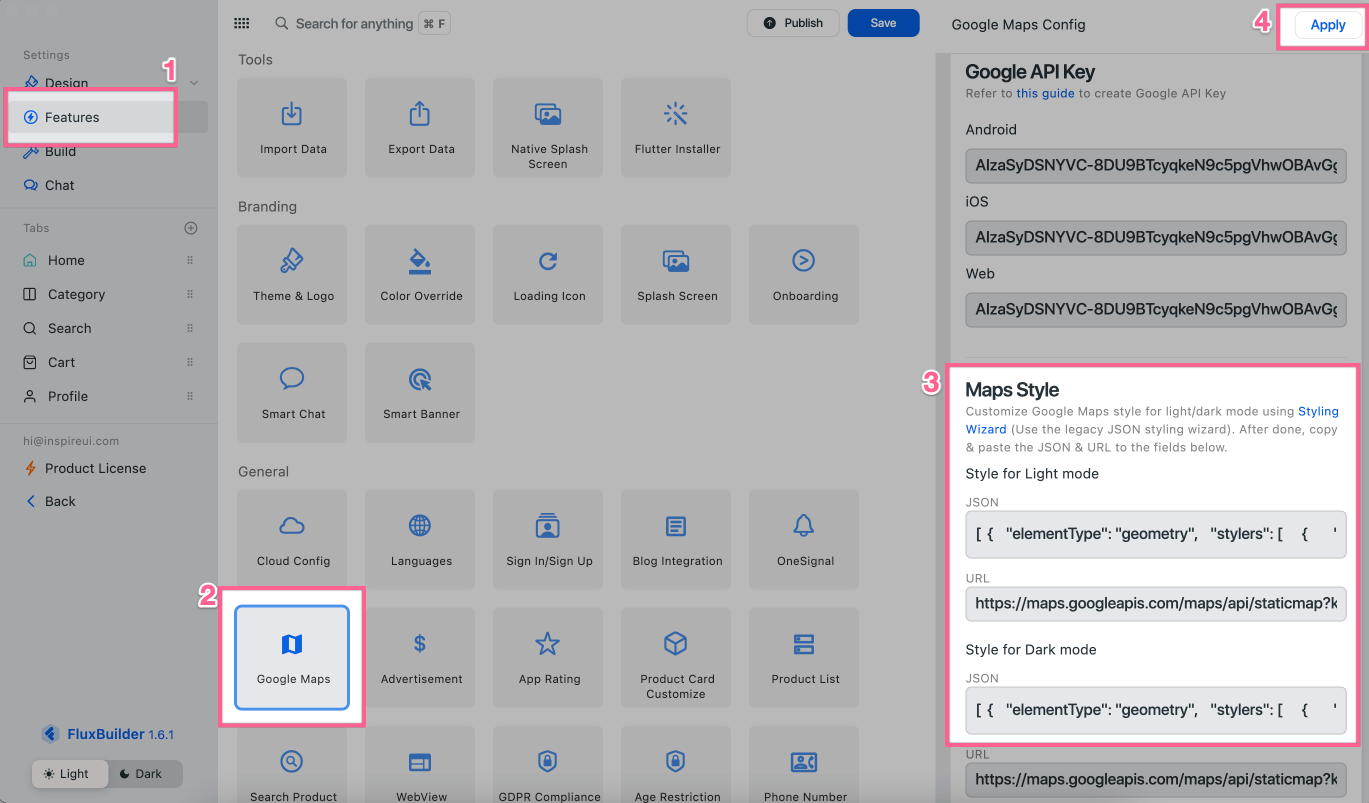Viewport: 1369px width, 803px height.
Task: Select the Theme & Logo tile
Action: click(x=292, y=274)
